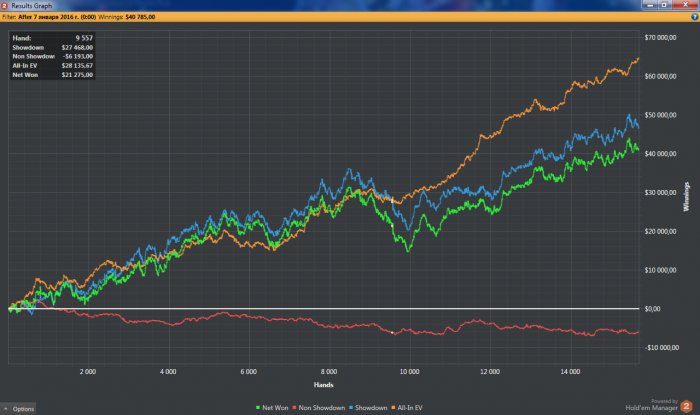Maximize the Results Graph window
Viewport: 700px width, 415px height.
pos(664,4)
